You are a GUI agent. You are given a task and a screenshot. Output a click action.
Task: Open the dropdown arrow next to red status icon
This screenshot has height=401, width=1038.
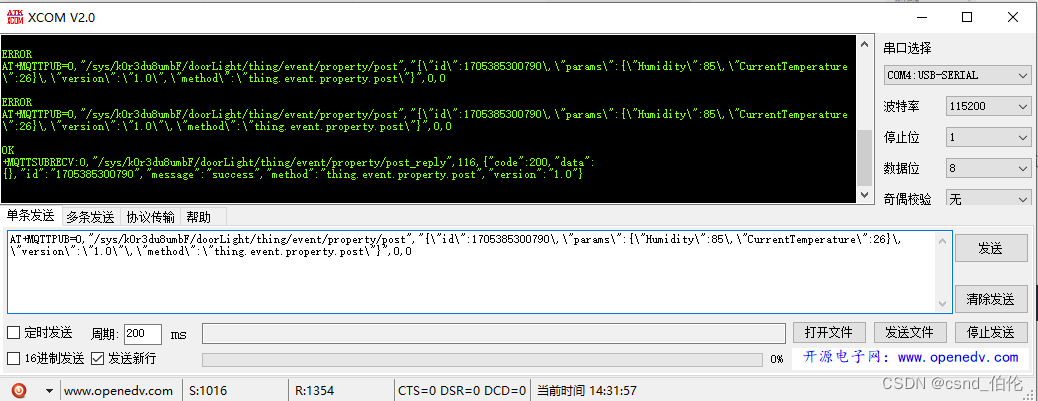[49, 391]
